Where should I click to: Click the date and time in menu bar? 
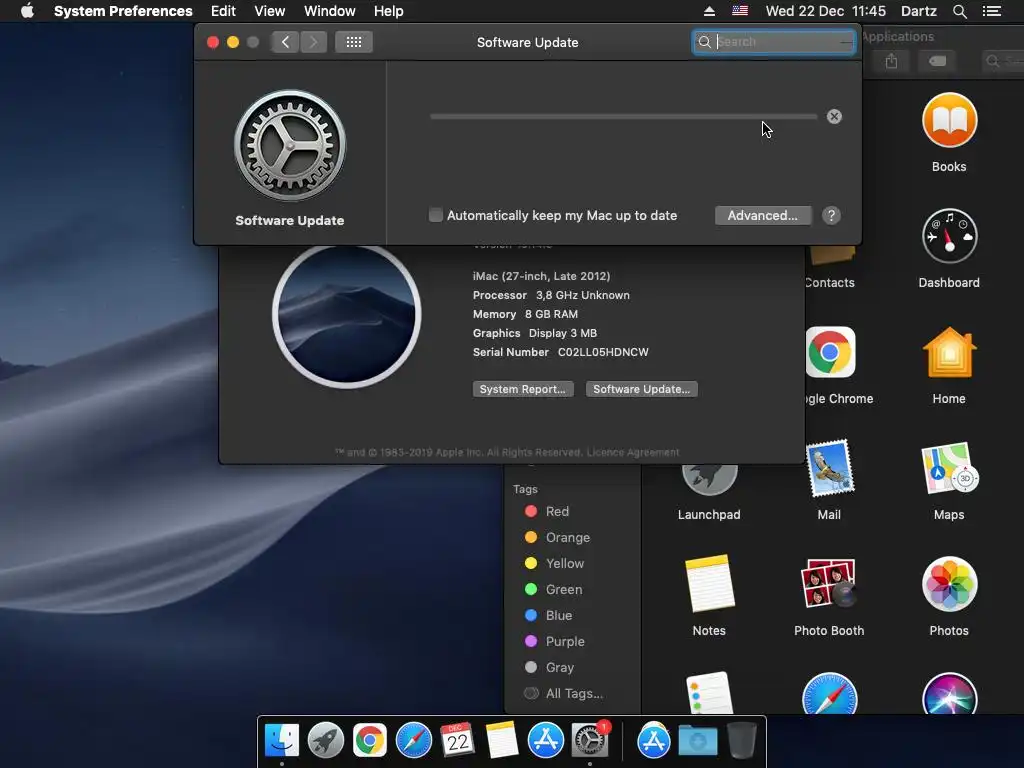point(826,11)
